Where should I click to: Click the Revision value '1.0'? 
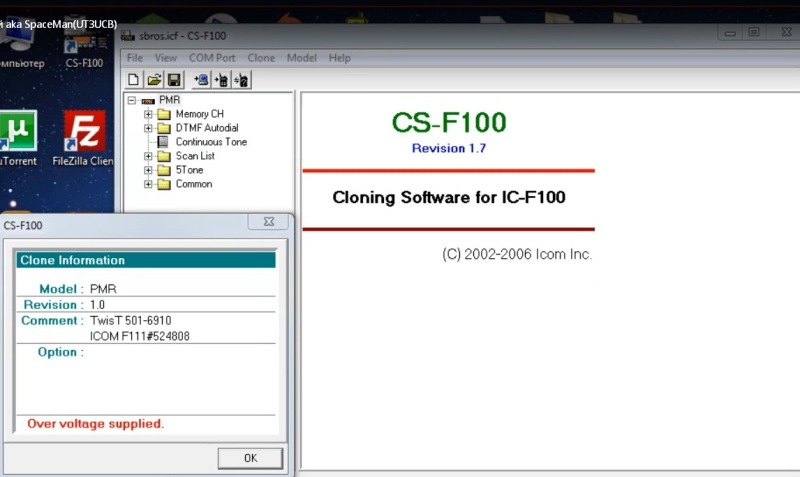[97, 305]
